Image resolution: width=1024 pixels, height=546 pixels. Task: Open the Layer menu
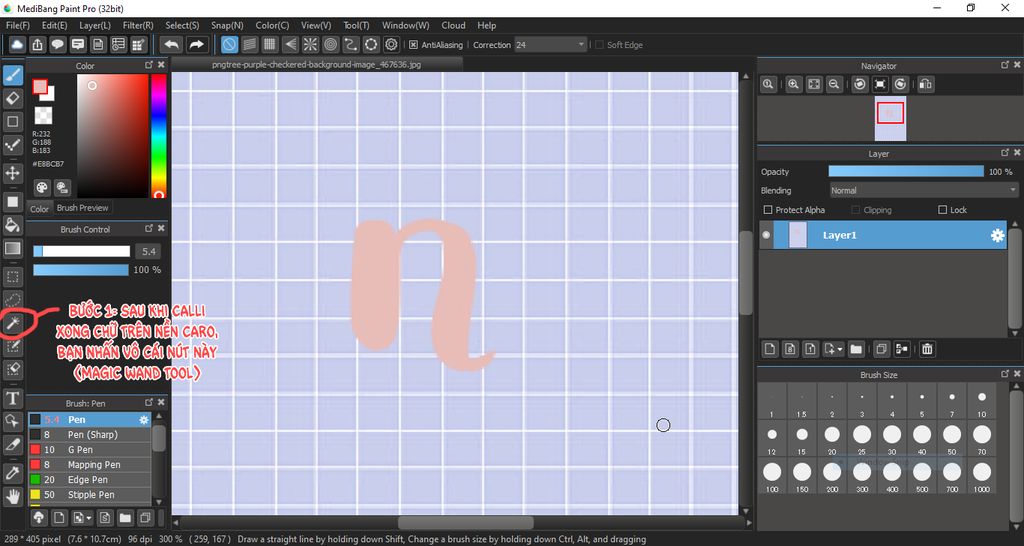tap(95, 25)
